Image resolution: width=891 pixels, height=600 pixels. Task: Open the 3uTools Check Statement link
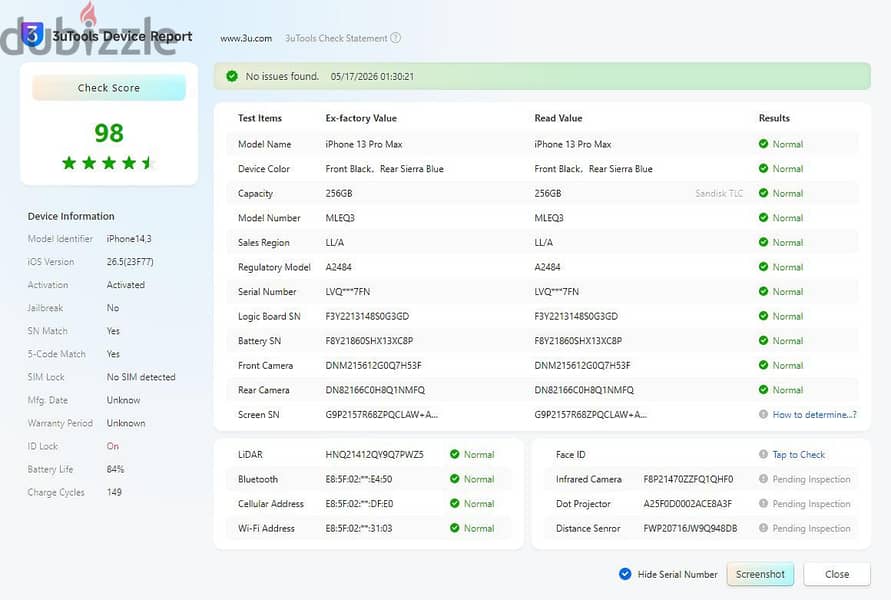point(336,38)
